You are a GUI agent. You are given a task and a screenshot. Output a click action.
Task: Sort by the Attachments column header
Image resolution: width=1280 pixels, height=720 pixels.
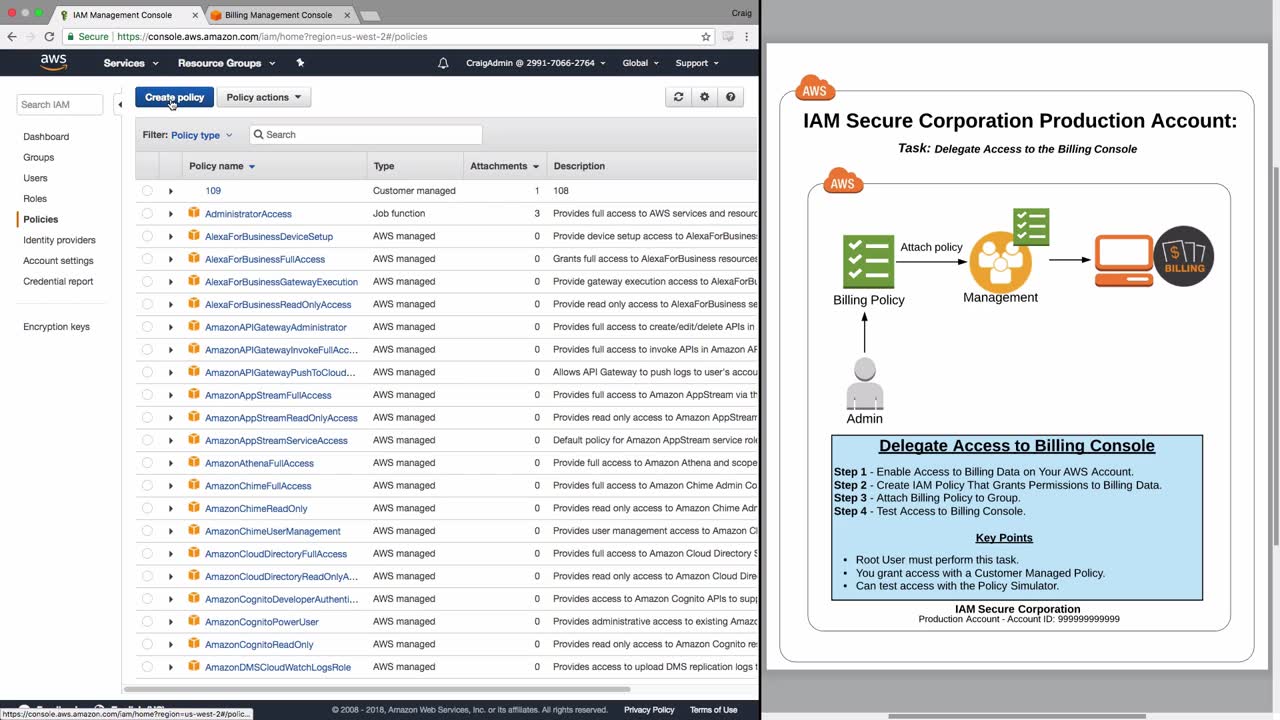[x=504, y=166]
